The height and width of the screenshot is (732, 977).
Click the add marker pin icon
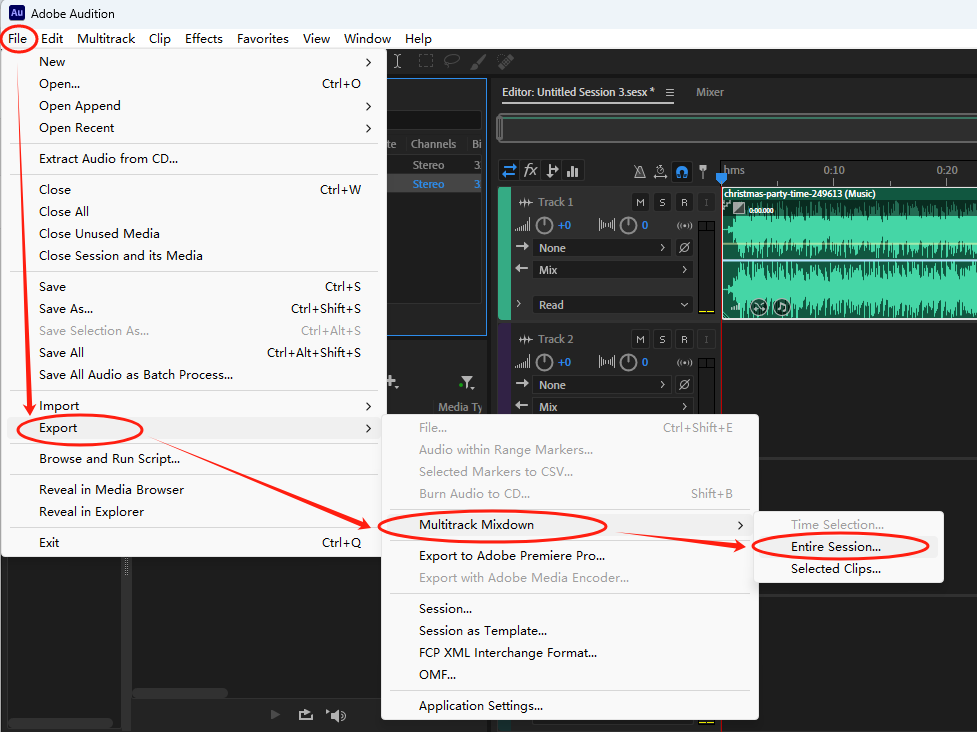[x=703, y=171]
